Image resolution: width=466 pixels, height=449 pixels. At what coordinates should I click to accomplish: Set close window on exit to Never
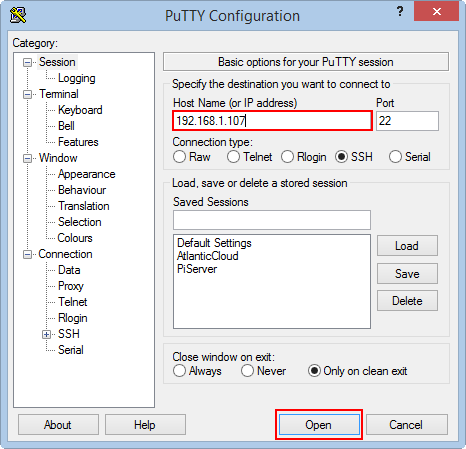tap(247, 371)
